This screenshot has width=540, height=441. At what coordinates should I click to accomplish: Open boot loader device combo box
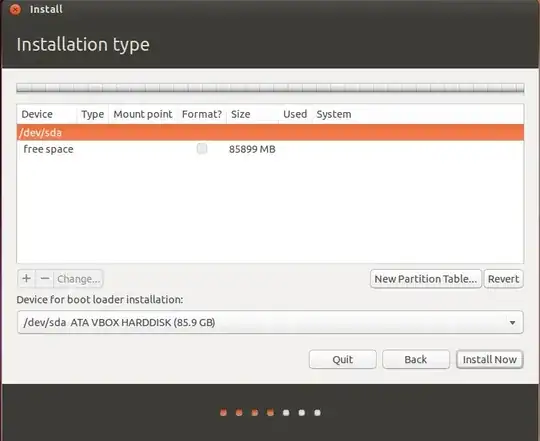(270, 322)
